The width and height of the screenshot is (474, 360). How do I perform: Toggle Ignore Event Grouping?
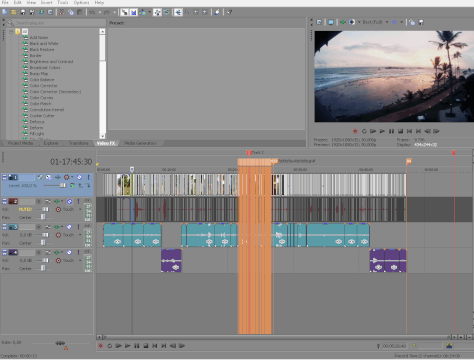pos(166,12)
